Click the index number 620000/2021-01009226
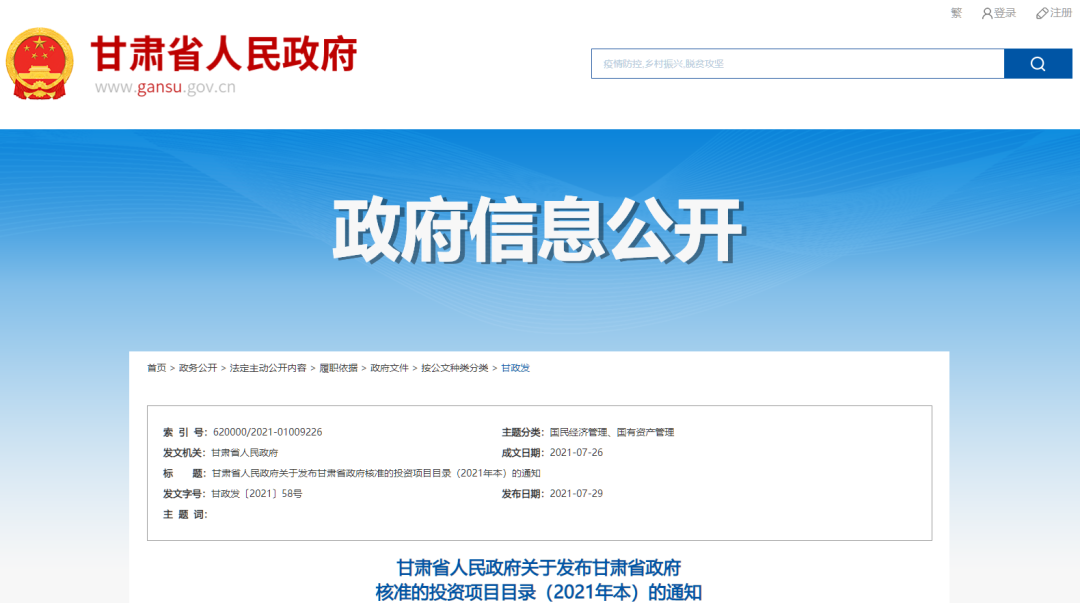The image size is (1080, 603). tap(267, 432)
